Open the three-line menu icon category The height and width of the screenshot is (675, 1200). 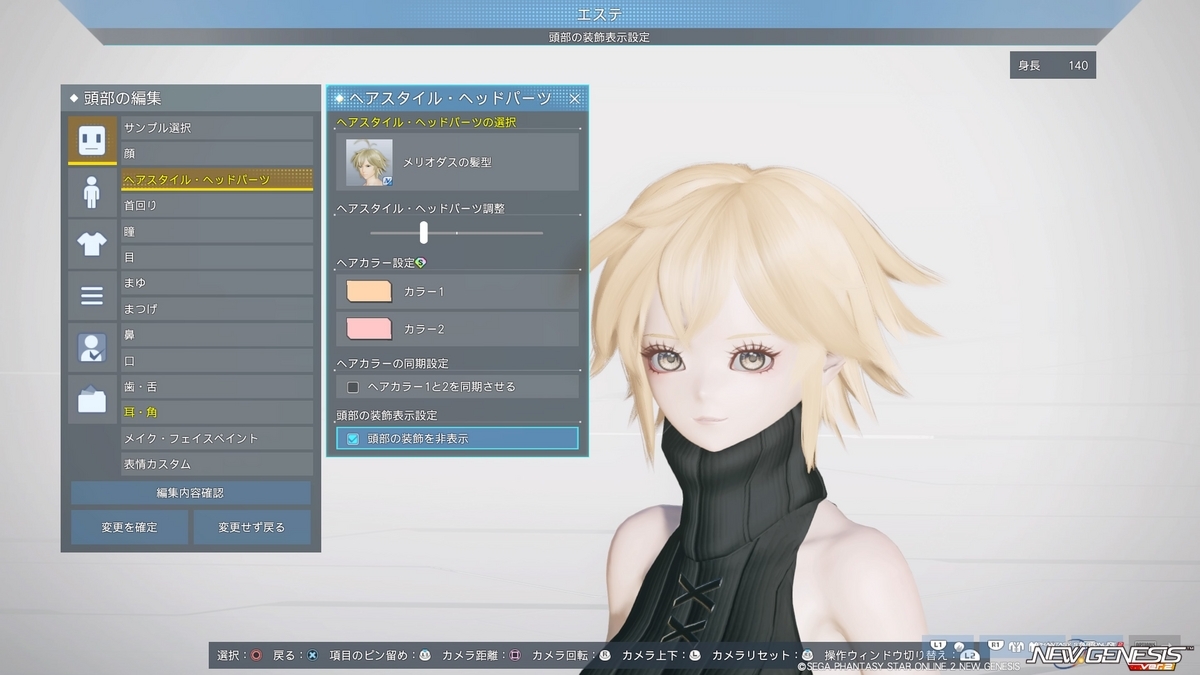point(92,296)
